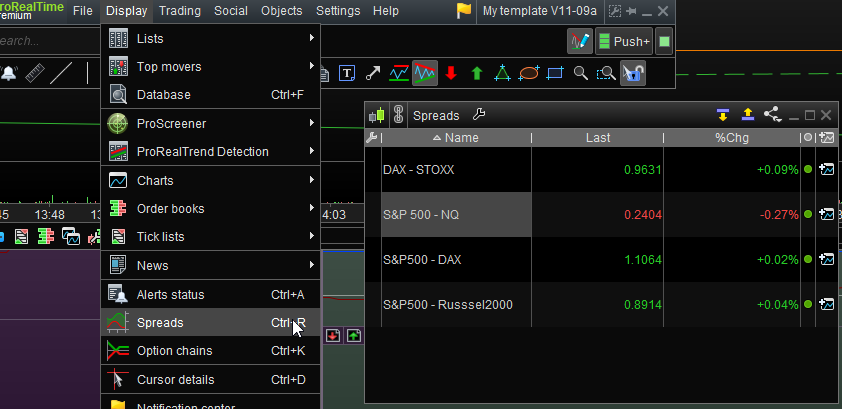Open Database from Display menu
The height and width of the screenshot is (409, 842).
pos(210,94)
